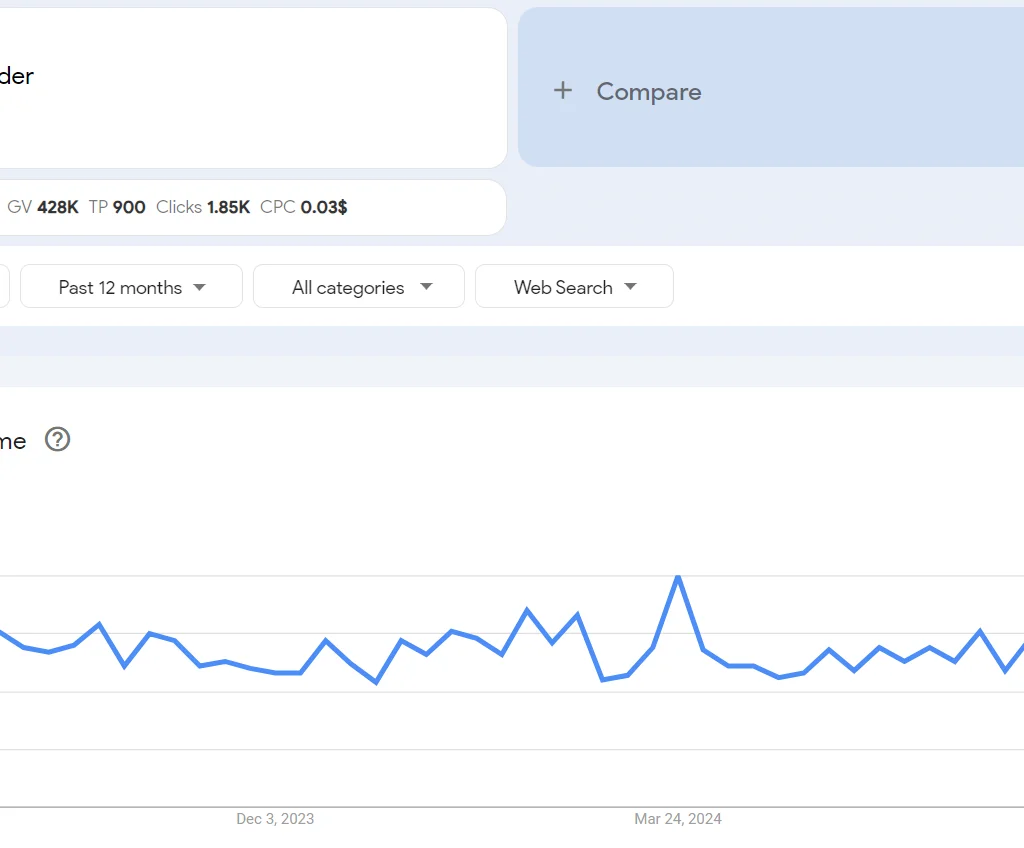
Task: Click the chevron on Past 12 months
Action: (201, 286)
